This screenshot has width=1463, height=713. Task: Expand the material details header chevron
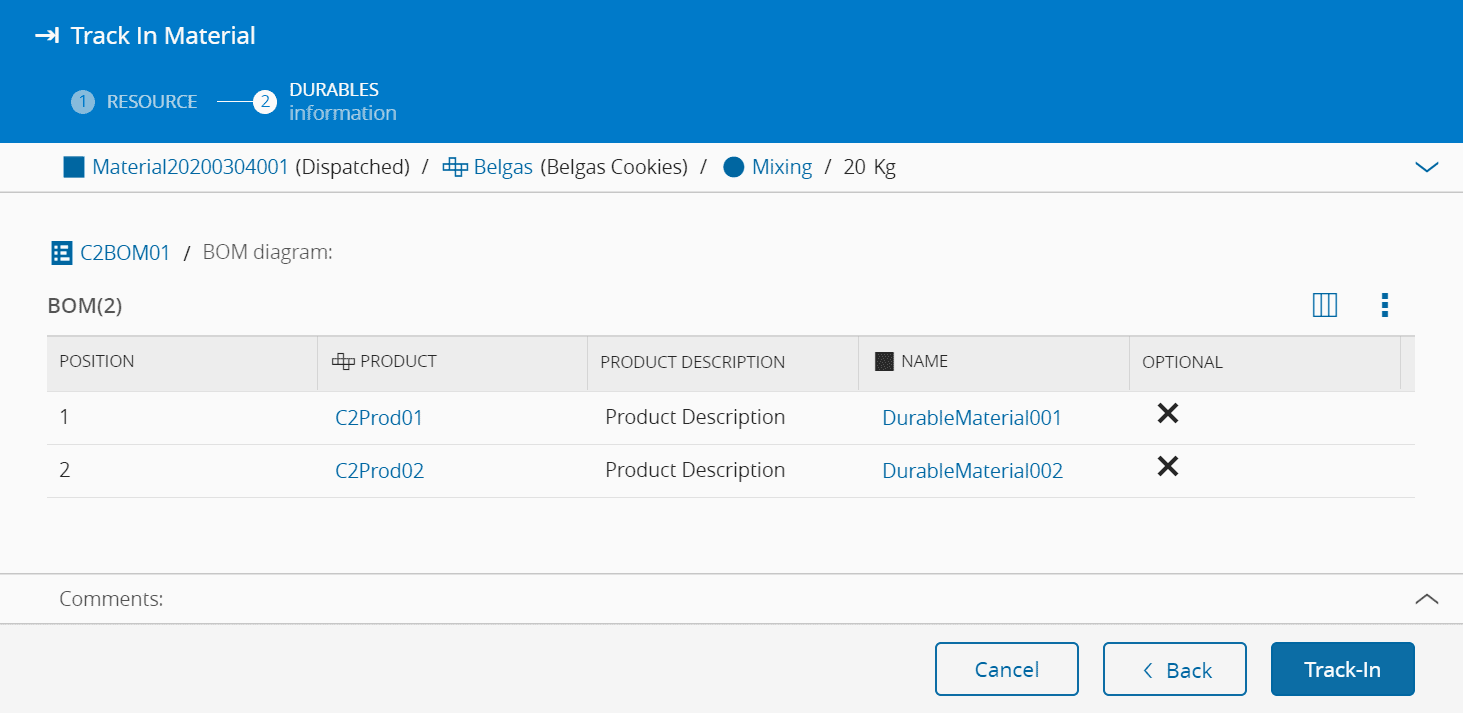coord(1426,167)
